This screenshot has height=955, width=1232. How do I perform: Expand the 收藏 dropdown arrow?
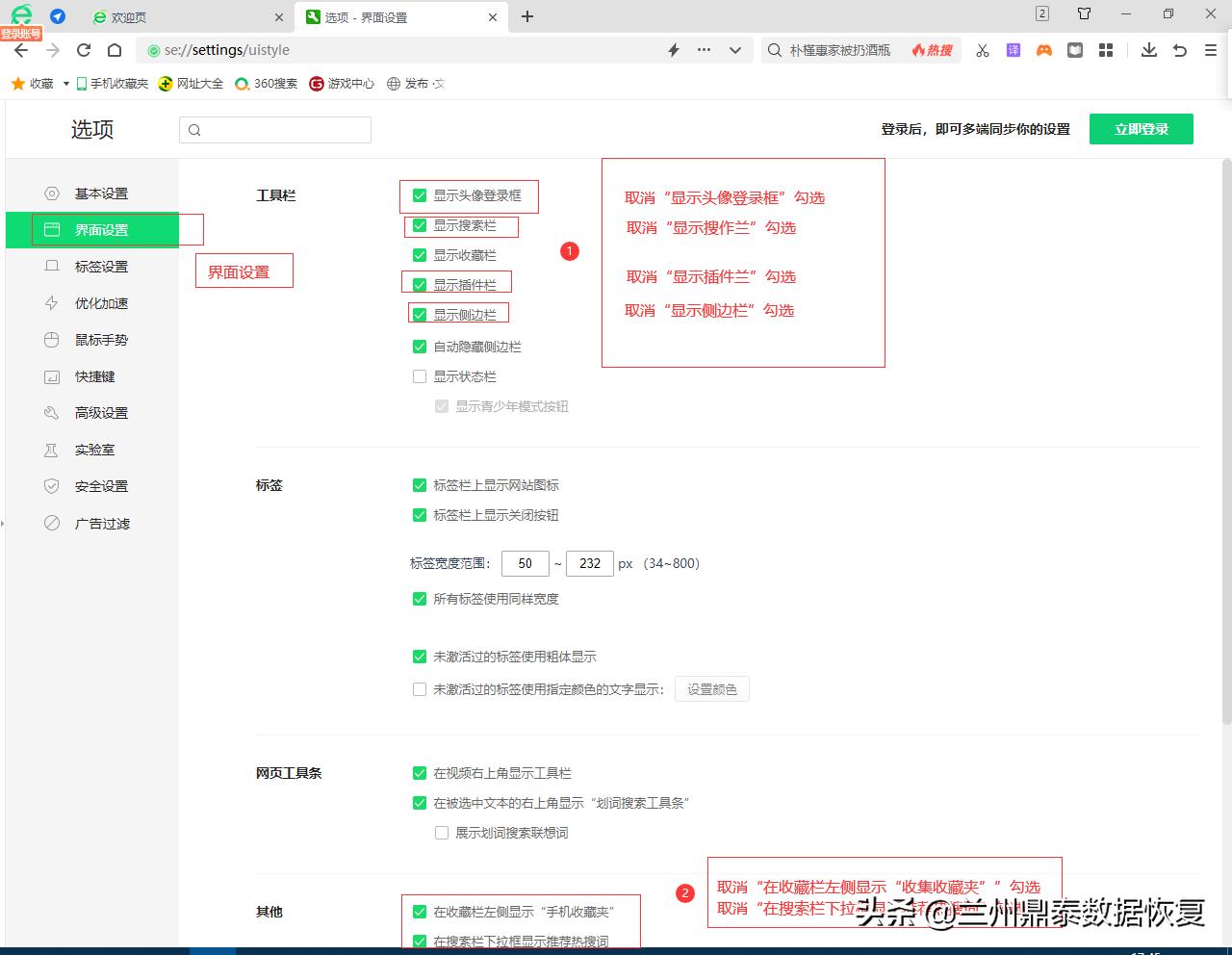tap(64, 83)
